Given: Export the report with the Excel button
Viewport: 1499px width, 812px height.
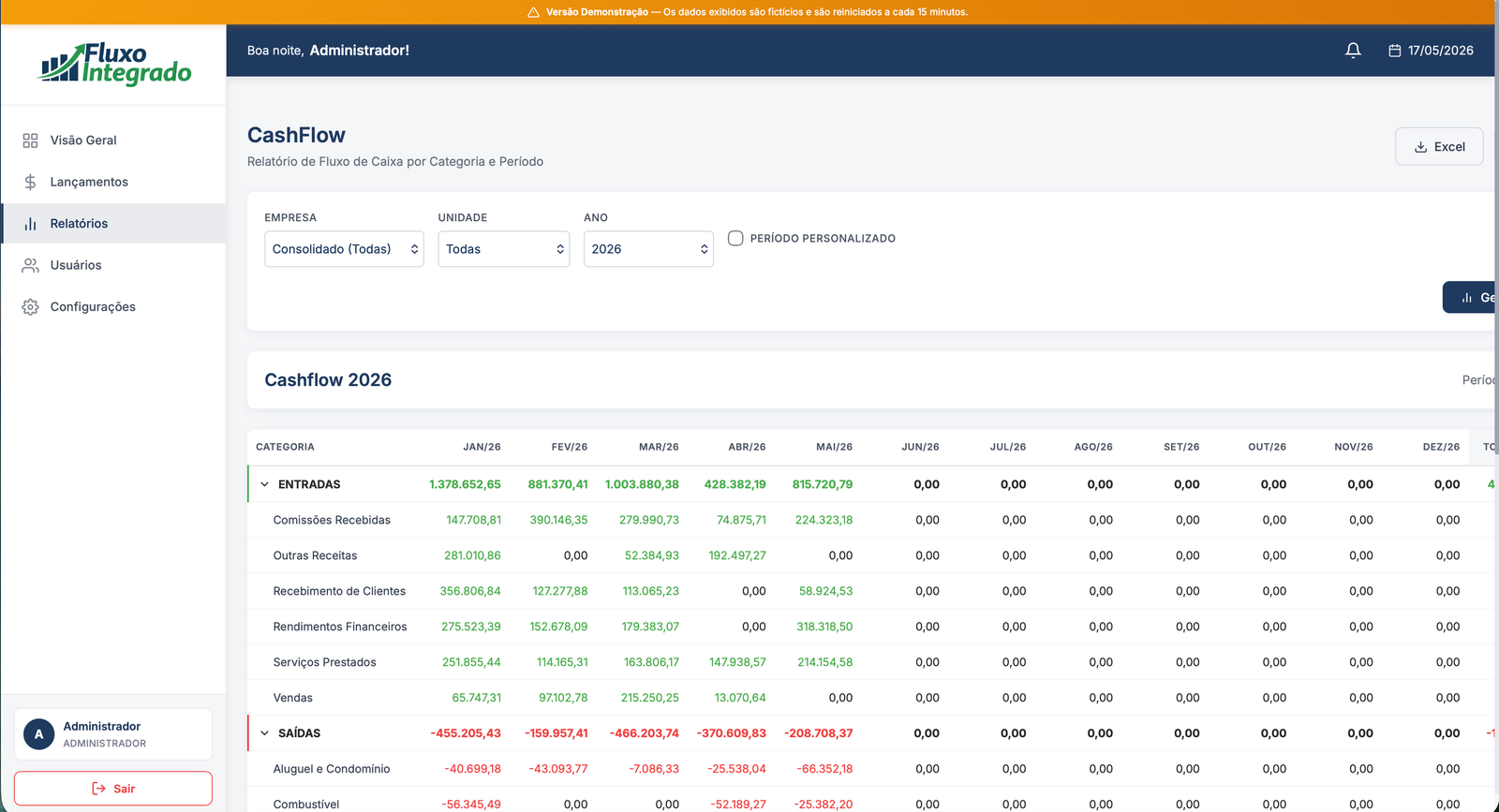Looking at the screenshot, I should pyautogui.click(x=1439, y=147).
